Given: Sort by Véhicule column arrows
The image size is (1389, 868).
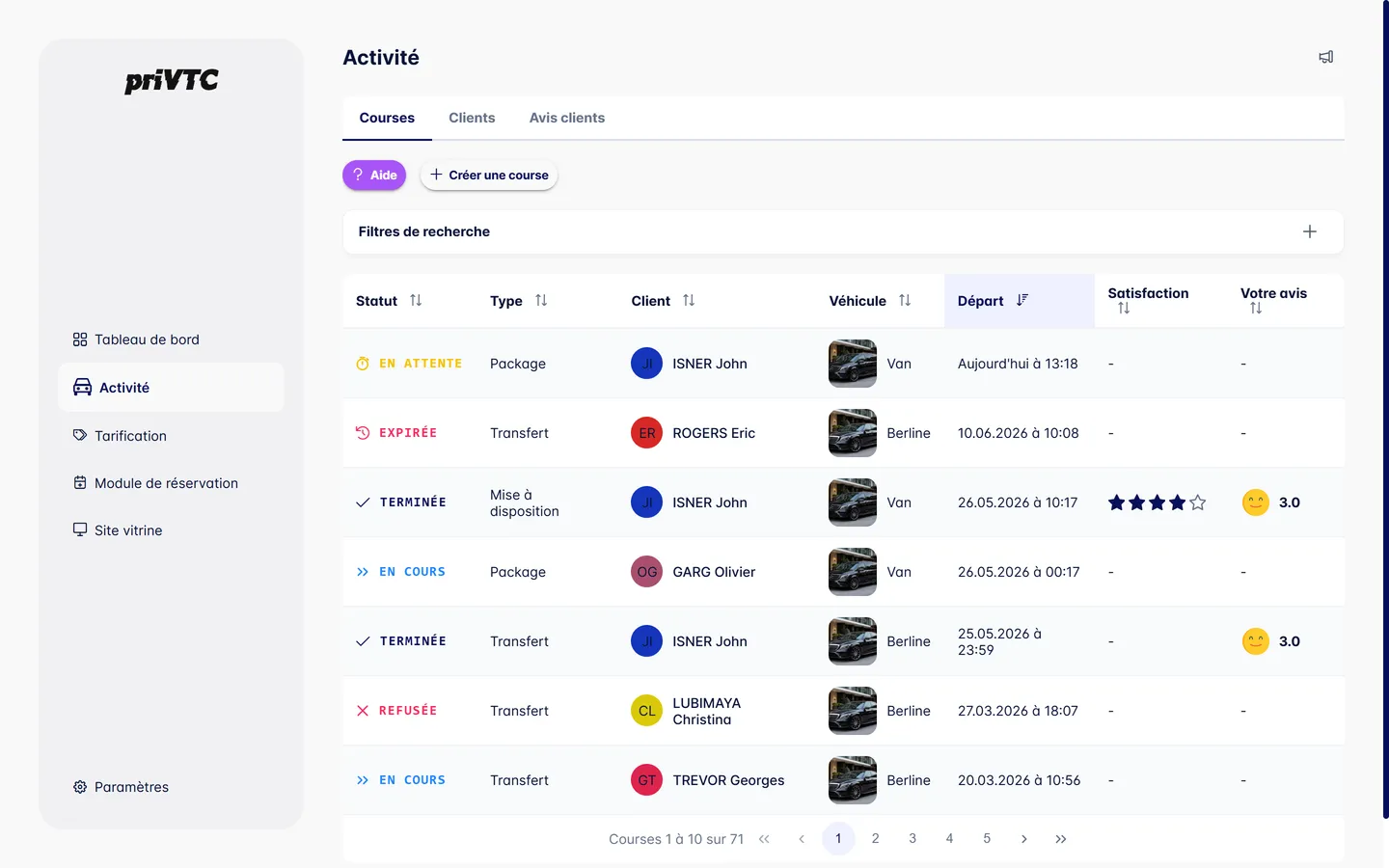Looking at the screenshot, I should [905, 300].
